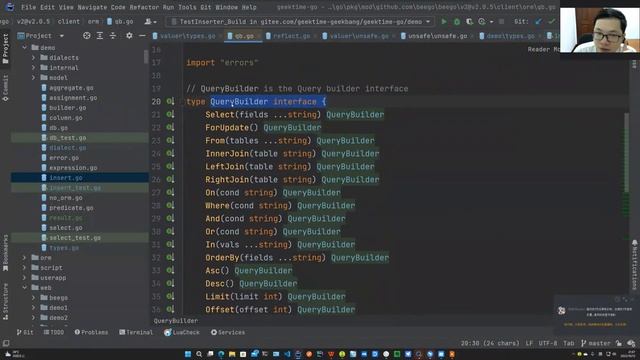Click the master git branch widget
This screenshot has height=360, width=640.
(x=596, y=343)
